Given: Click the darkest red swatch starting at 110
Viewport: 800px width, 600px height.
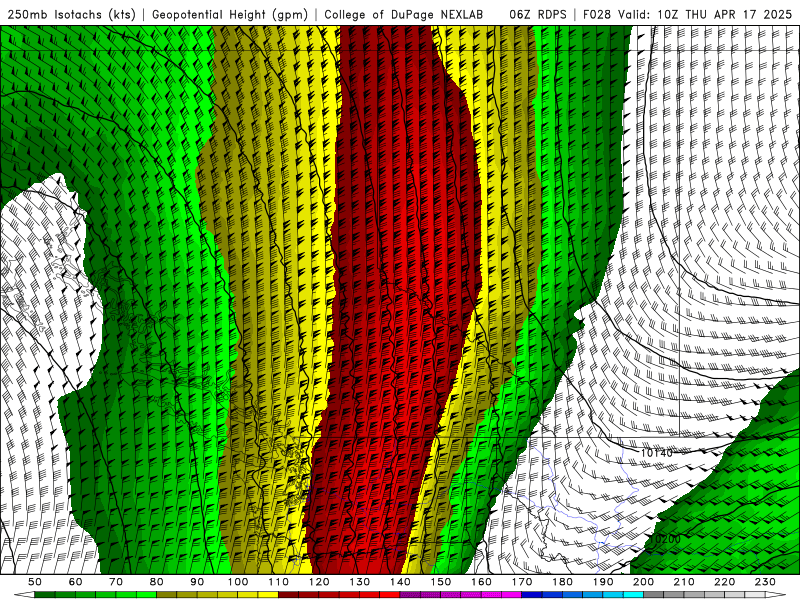Looking at the screenshot, I should pos(288,595).
